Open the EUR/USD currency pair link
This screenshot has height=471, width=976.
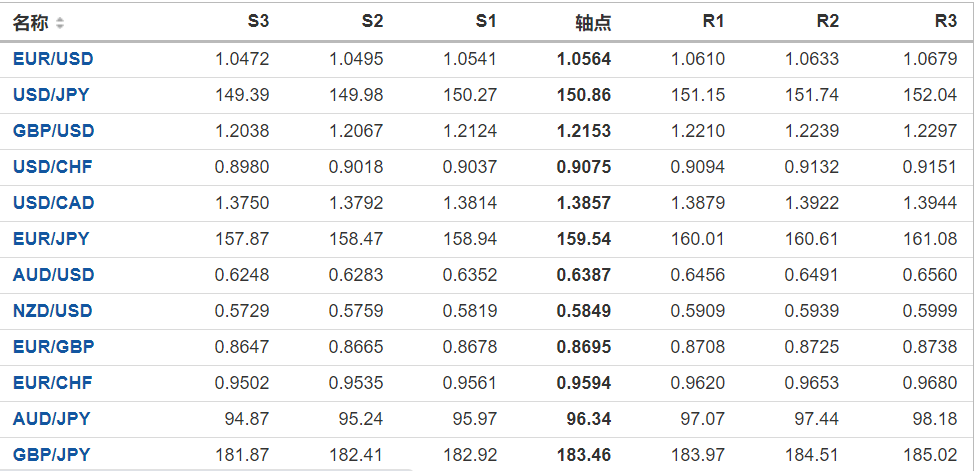click(x=53, y=59)
